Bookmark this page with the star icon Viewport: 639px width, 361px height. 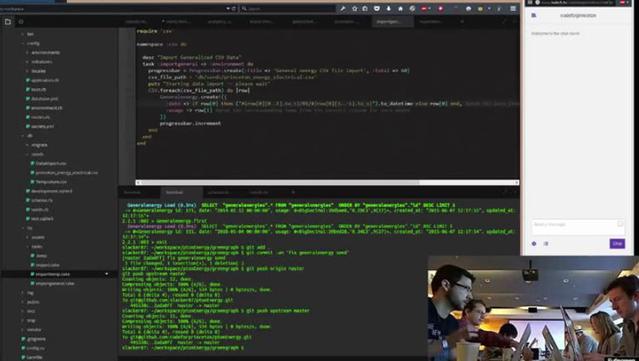tap(355, 9)
